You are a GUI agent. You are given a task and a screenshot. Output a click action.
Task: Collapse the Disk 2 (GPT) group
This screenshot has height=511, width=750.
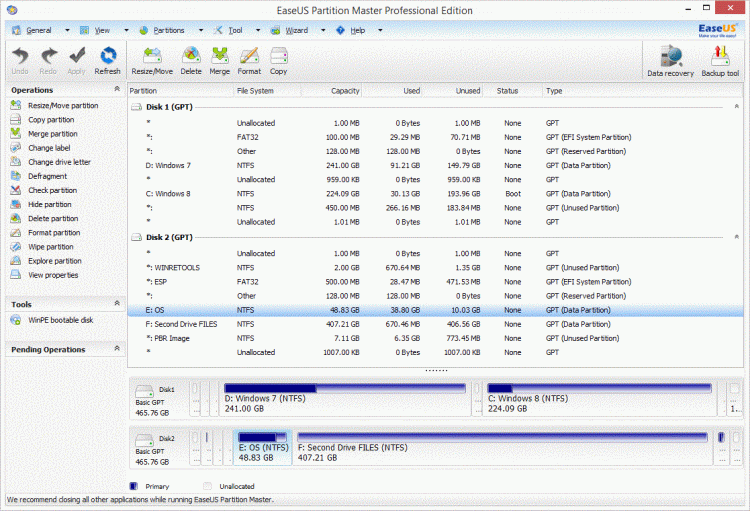[x=737, y=237]
